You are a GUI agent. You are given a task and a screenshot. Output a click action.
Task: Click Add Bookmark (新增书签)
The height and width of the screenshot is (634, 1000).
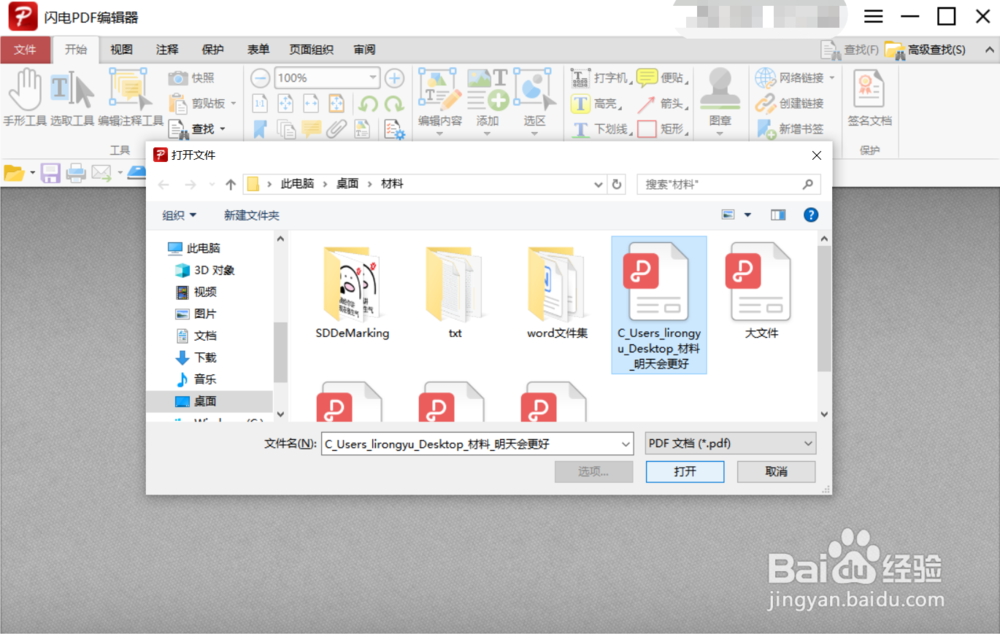(790, 129)
